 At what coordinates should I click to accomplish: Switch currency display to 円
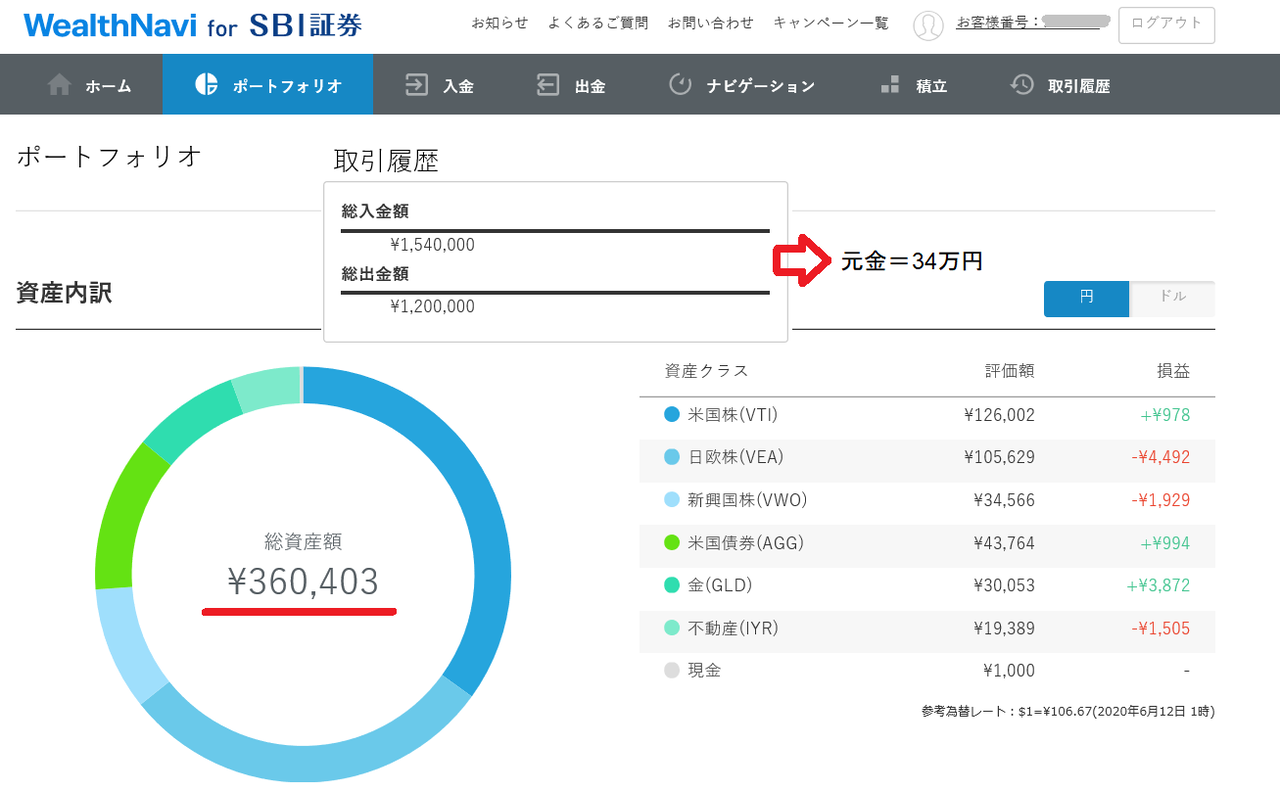click(1087, 298)
